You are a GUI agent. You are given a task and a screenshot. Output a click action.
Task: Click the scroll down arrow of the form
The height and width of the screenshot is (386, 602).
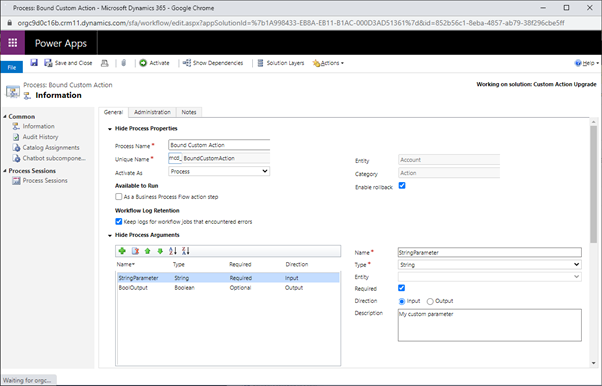point(594,363)
